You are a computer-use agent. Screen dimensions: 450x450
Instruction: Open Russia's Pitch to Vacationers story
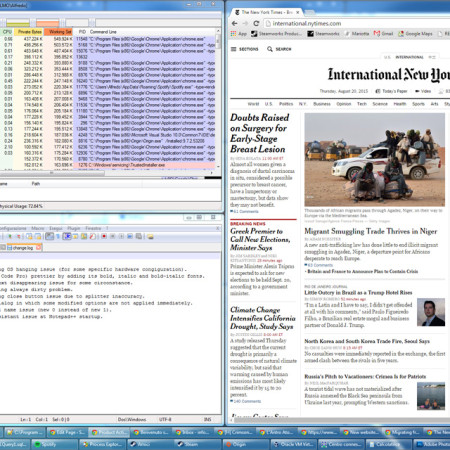coord(365,376)
